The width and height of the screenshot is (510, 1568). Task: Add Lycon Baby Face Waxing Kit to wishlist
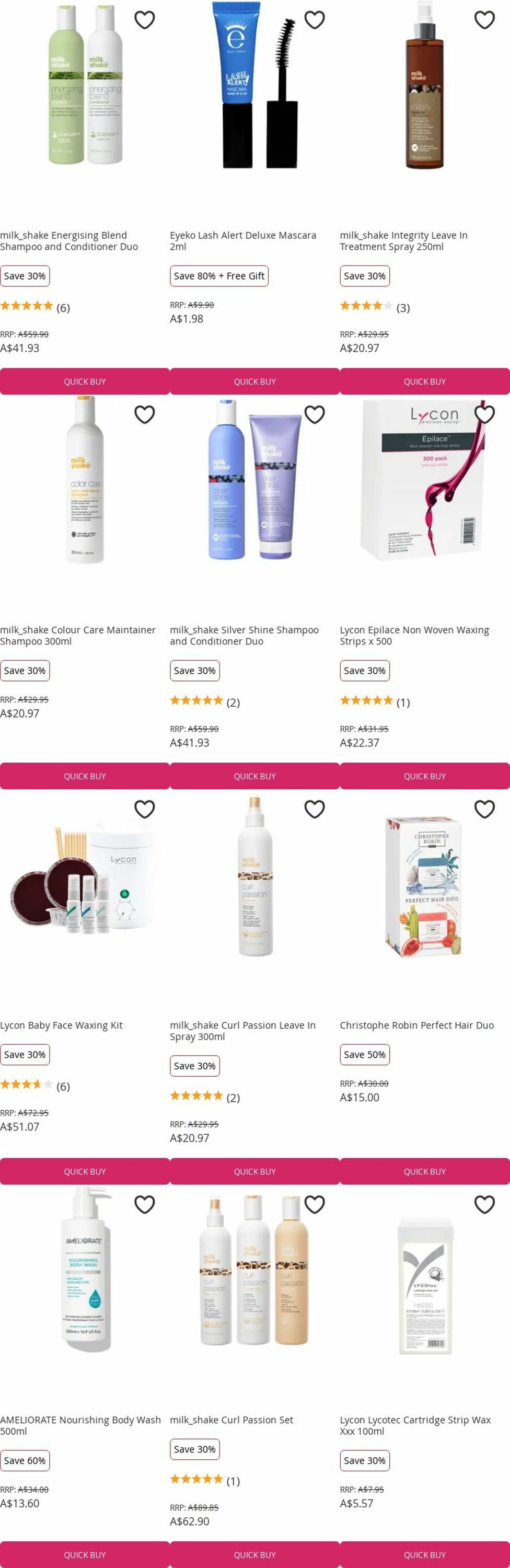coord(144,809)
